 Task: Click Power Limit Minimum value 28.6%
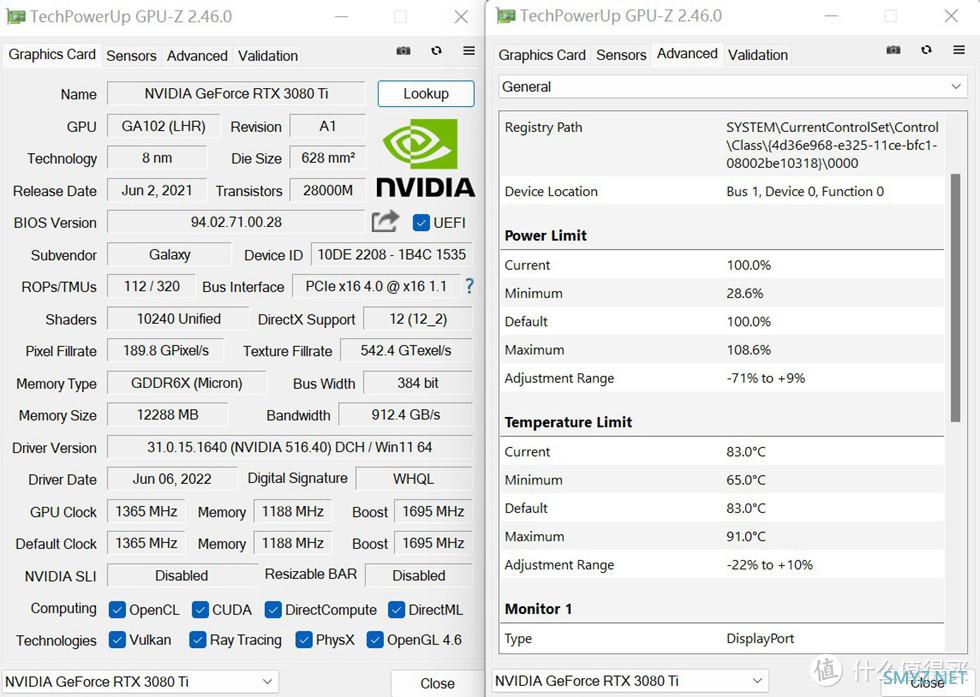click(x=744, y=293)
